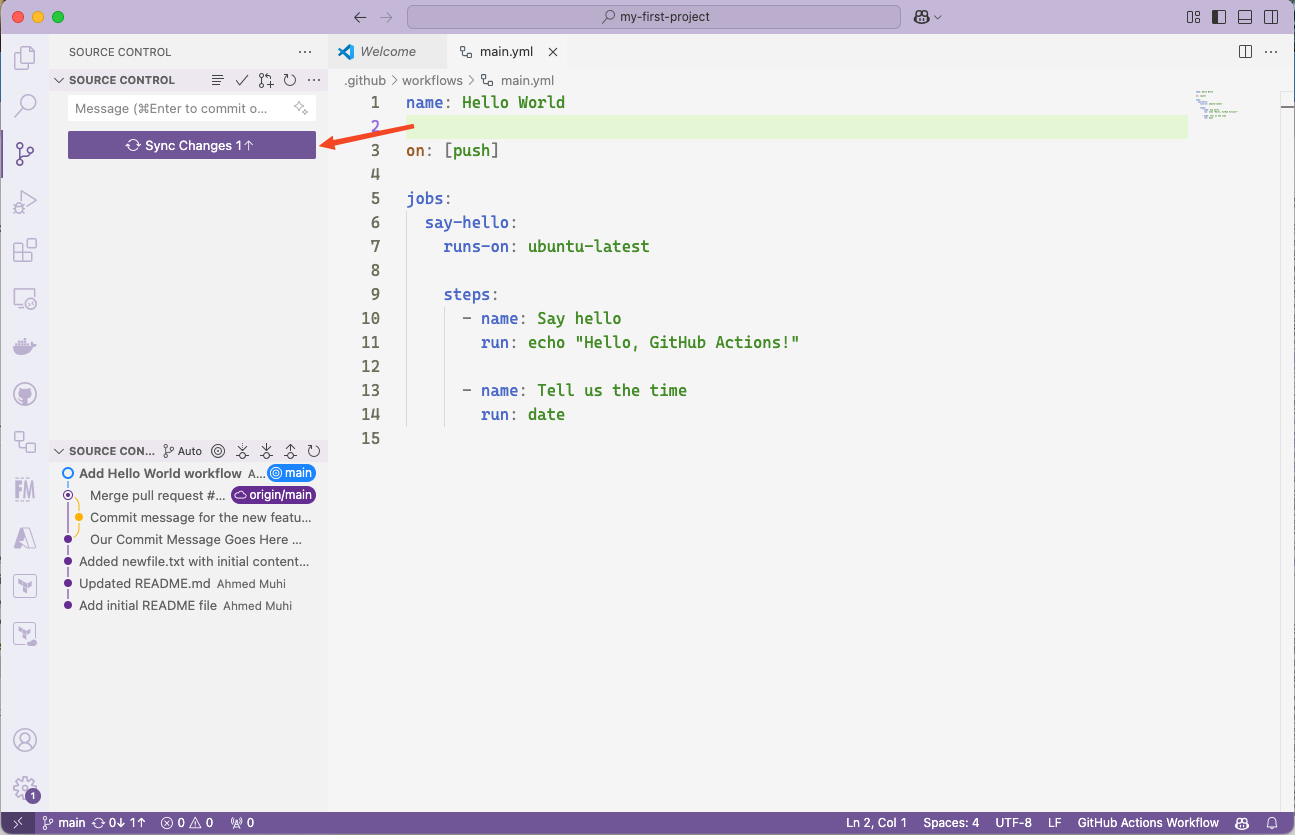This screenshot has width=1295, height=835.
Task: Open the Manage gear with update badge
Action: 25,788
